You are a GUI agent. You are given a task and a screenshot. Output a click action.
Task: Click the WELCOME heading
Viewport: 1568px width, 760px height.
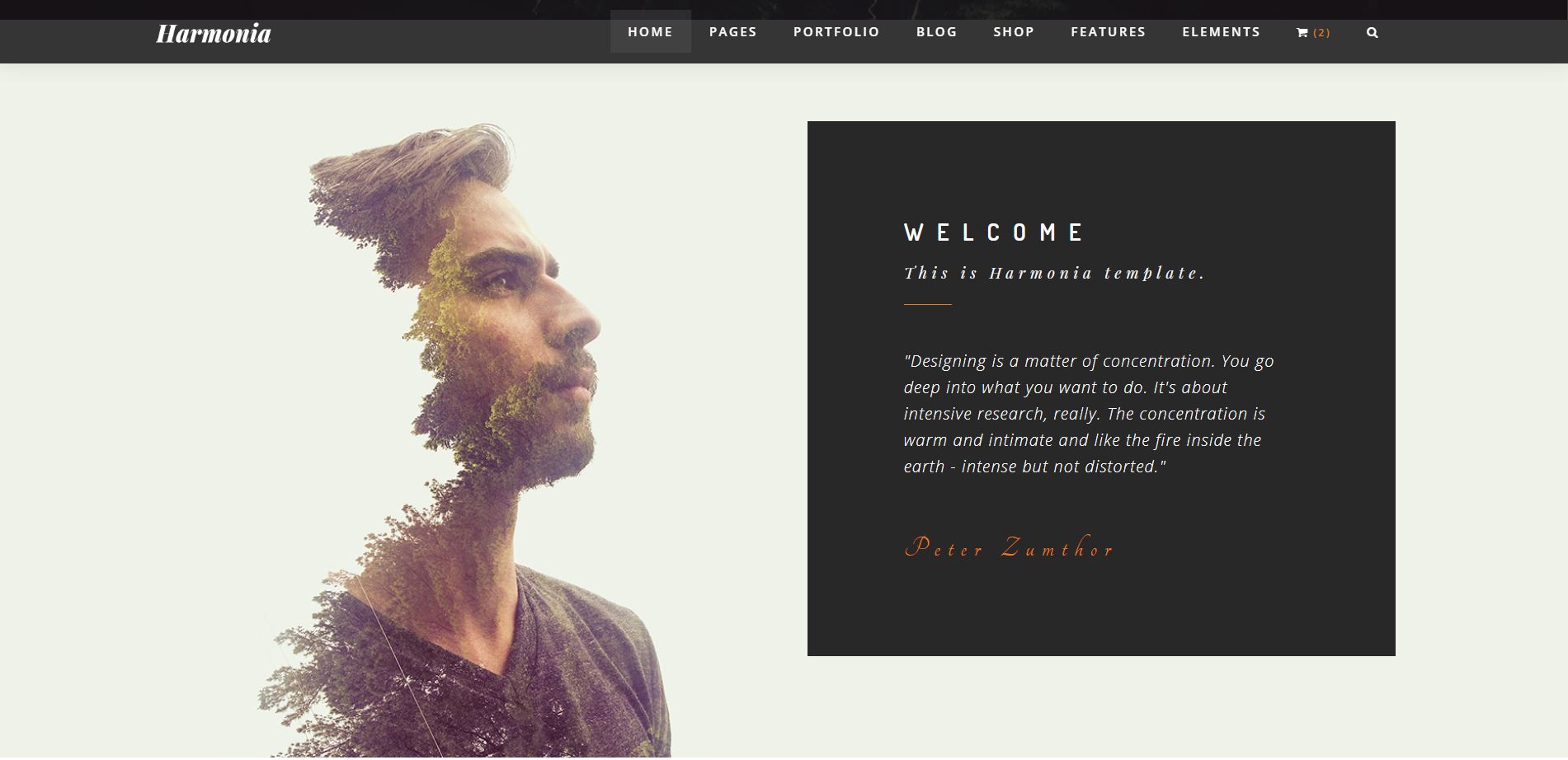[x=995, y=232]
